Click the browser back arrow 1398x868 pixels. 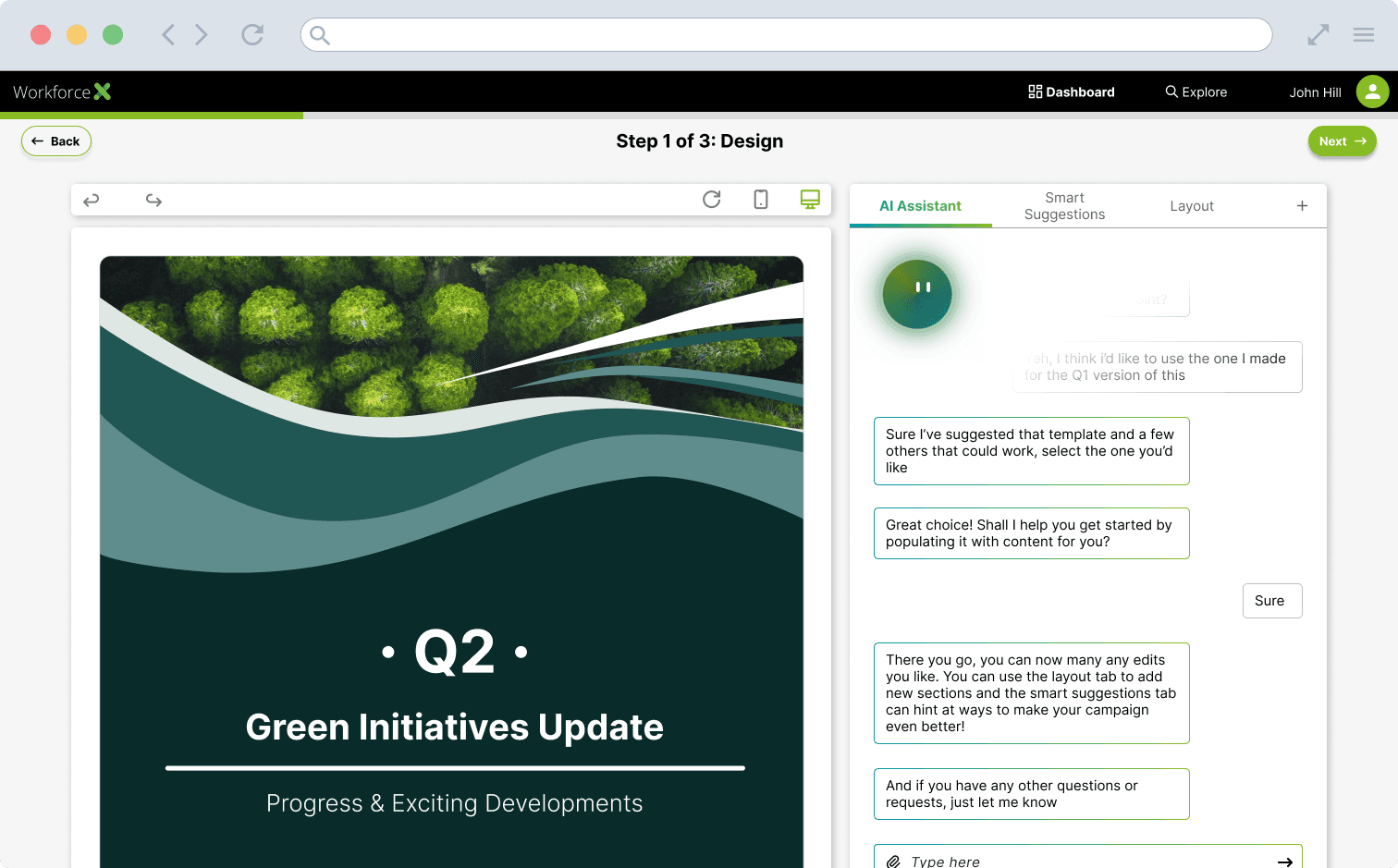coord(168,35)
